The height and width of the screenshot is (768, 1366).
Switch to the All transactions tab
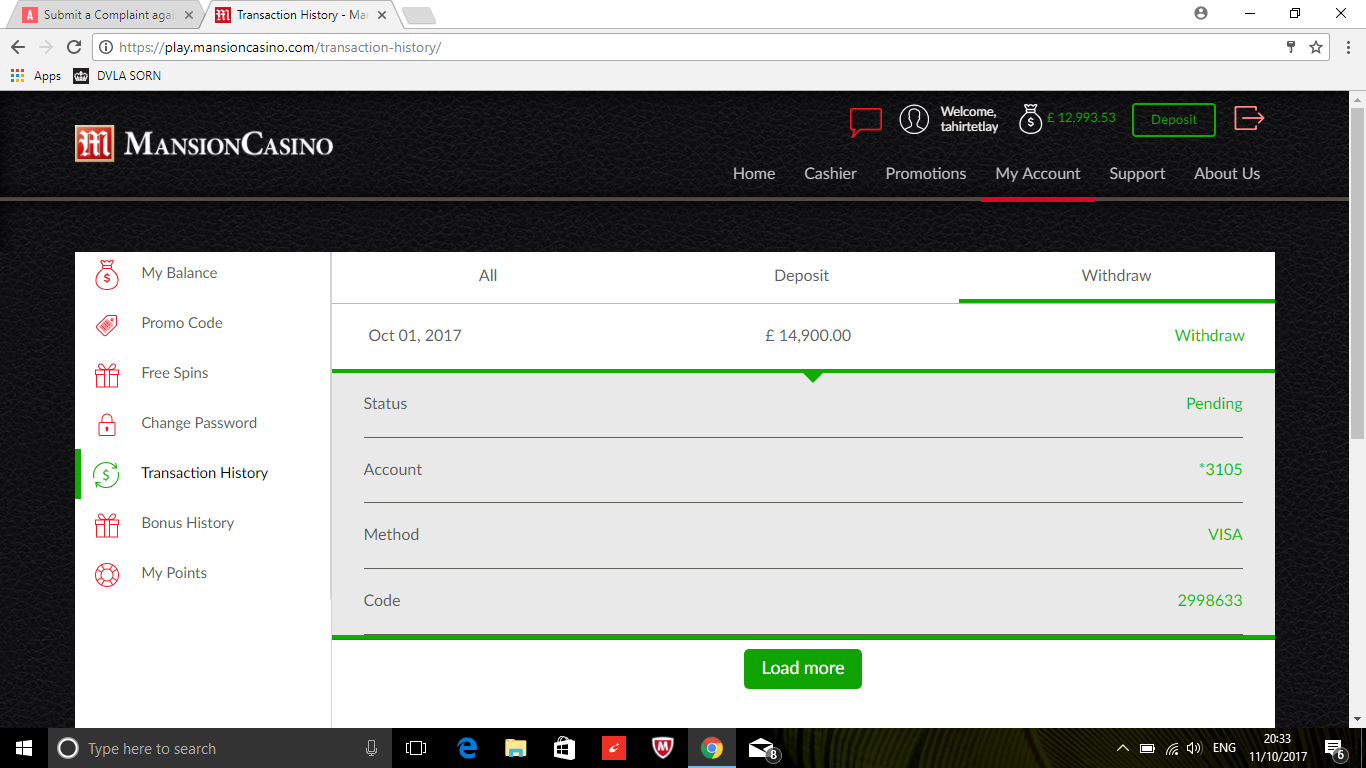point(488,276)
